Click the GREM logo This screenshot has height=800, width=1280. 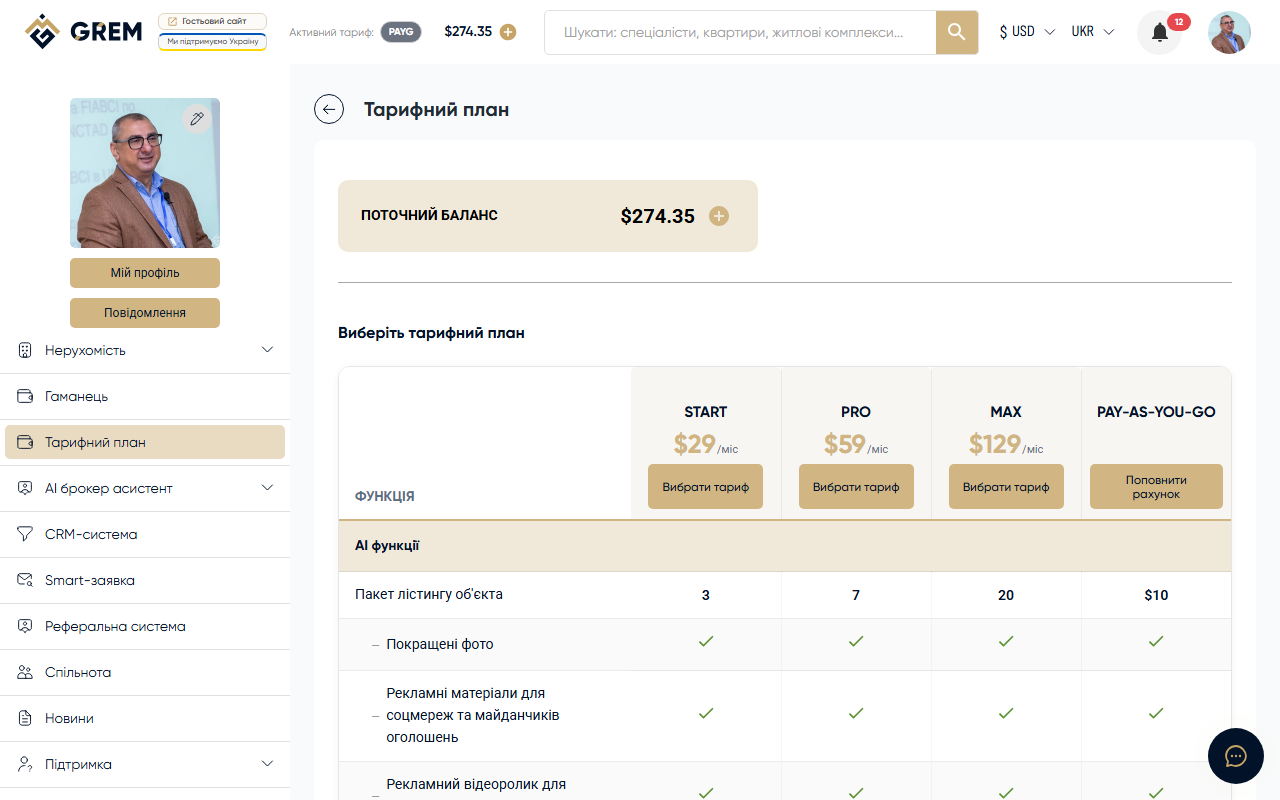(x=84, y=32)
